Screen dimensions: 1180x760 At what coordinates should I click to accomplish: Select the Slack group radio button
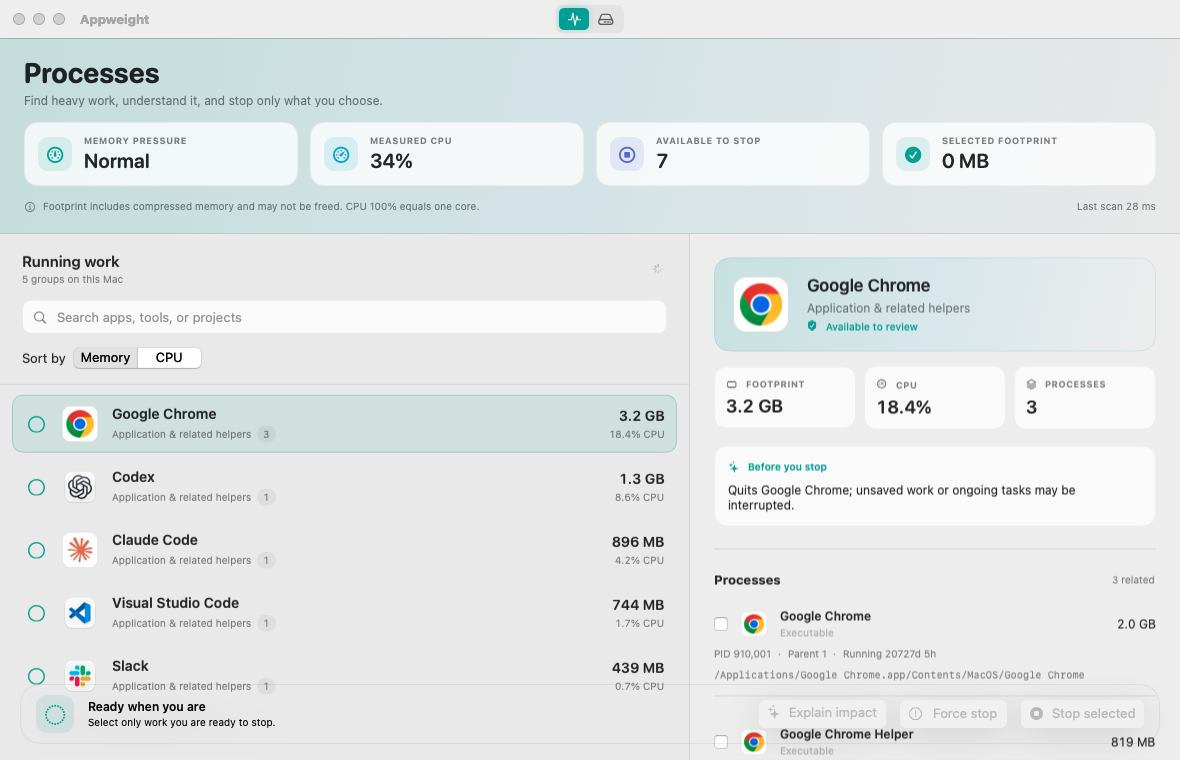pos(36,676)
